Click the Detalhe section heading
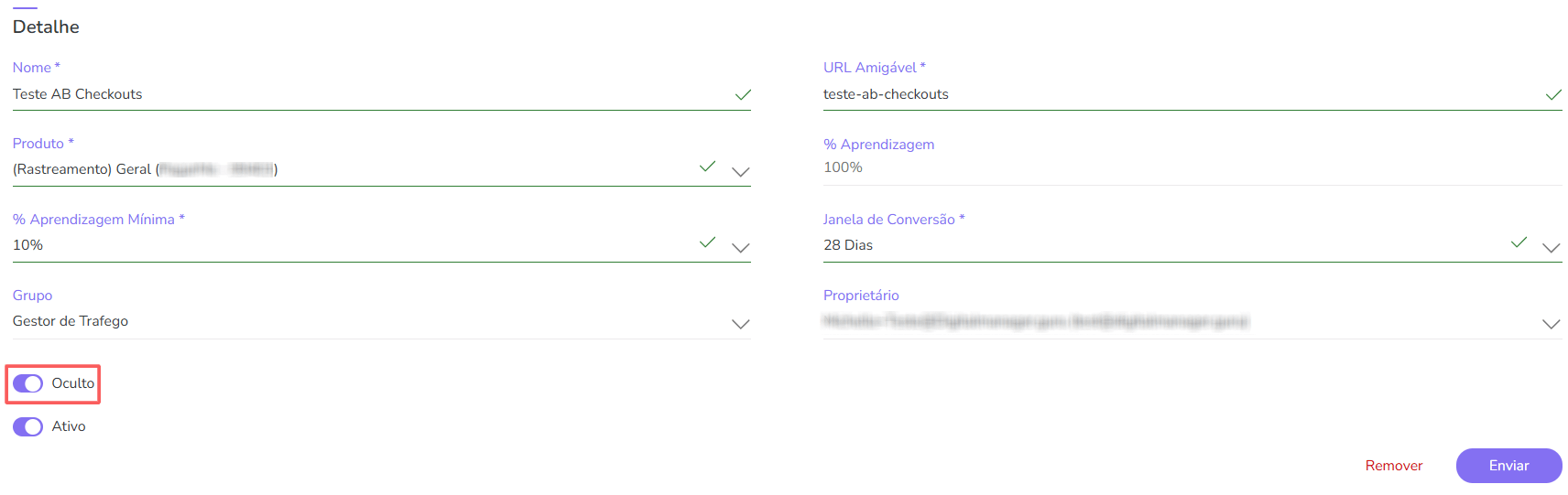 46,27
